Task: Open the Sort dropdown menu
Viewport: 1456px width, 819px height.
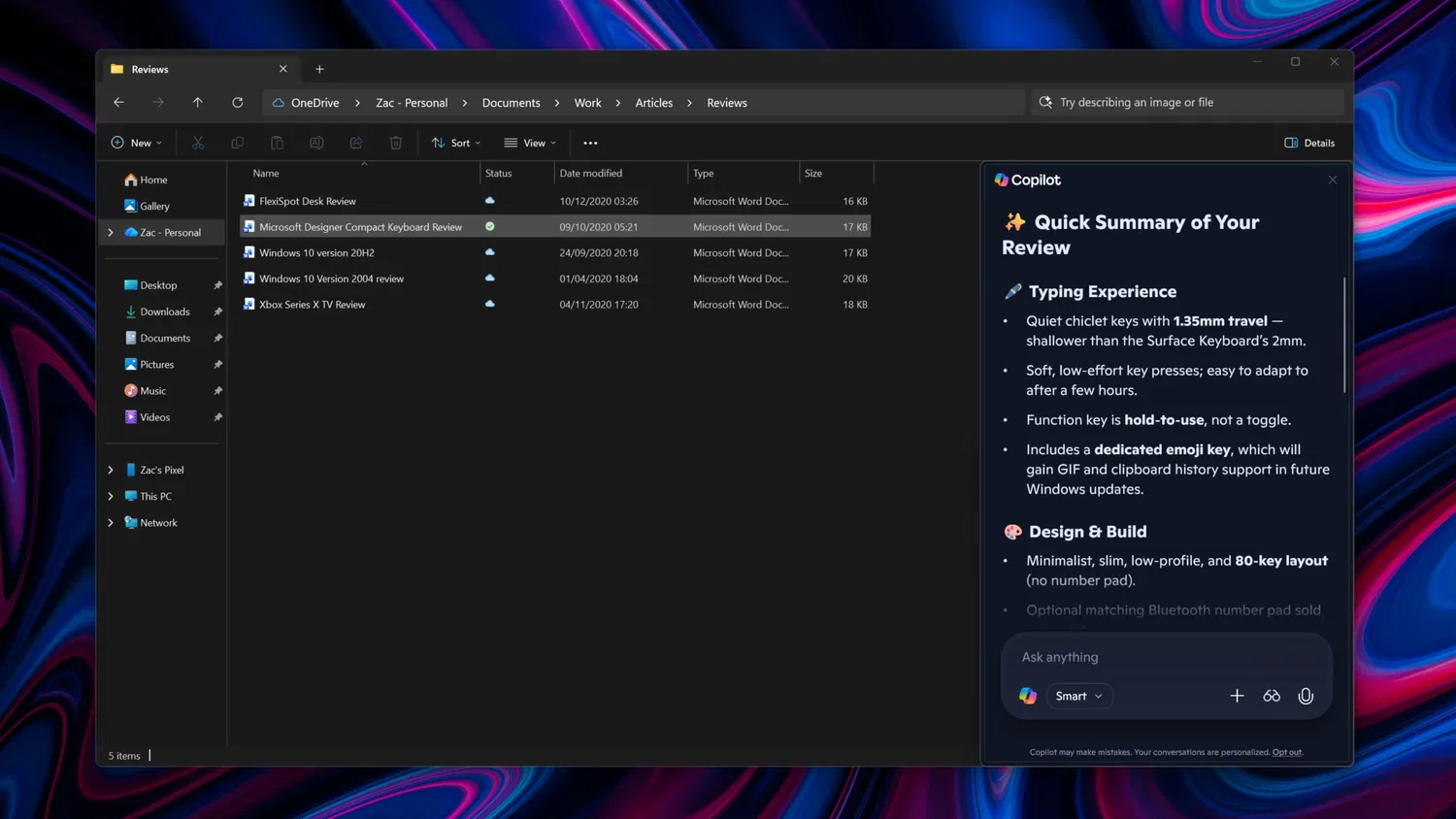Action: coord(456,143)
